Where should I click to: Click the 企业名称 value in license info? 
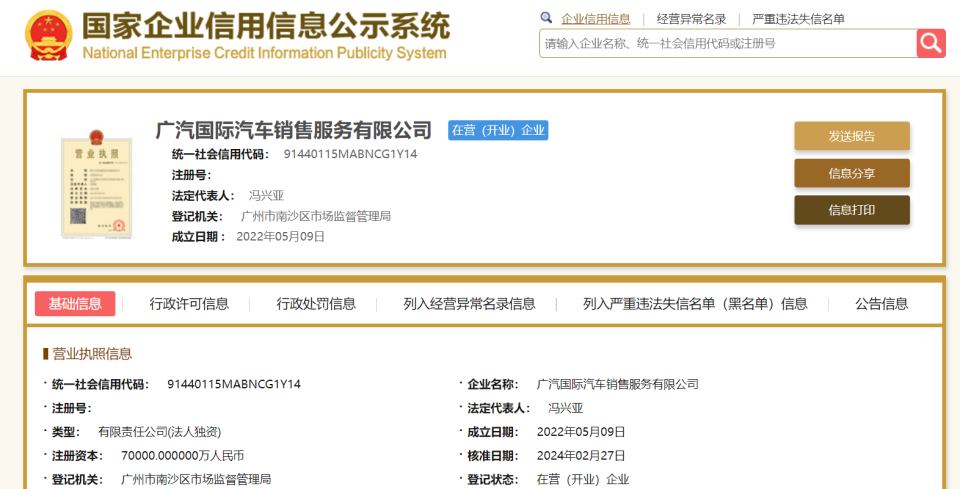coord(618,384)
